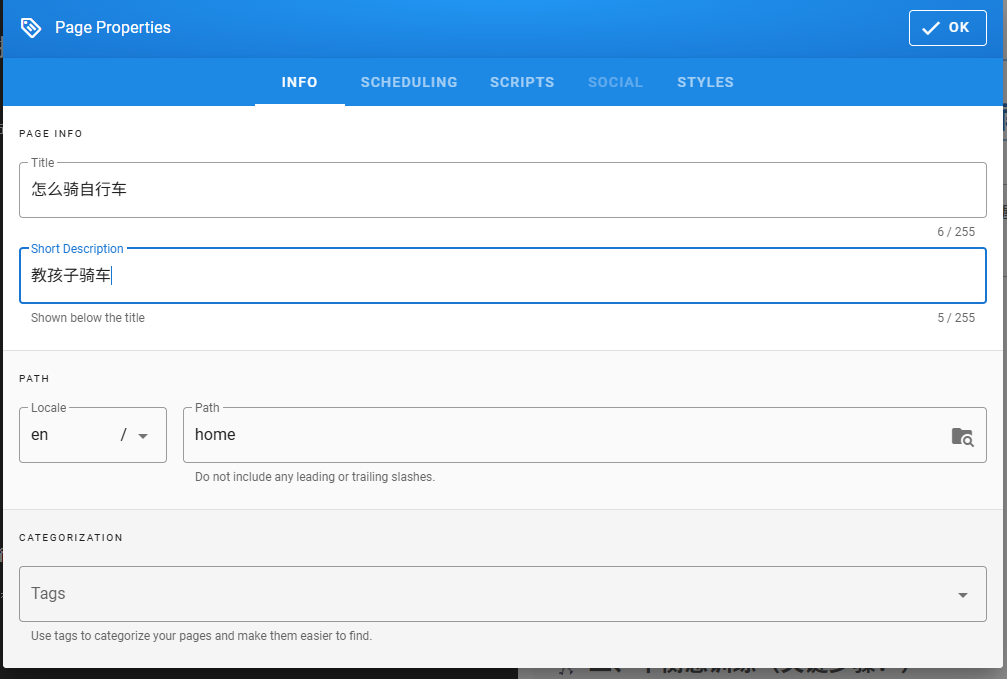Focus the Title input field
The height and width of the screenshot is (679, 1007).
coord(503,190)
